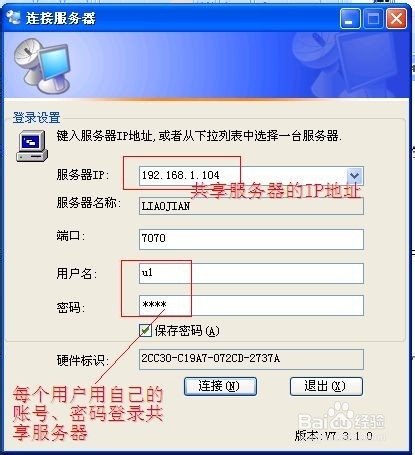Focus the 密码 password field

(251, 305)
